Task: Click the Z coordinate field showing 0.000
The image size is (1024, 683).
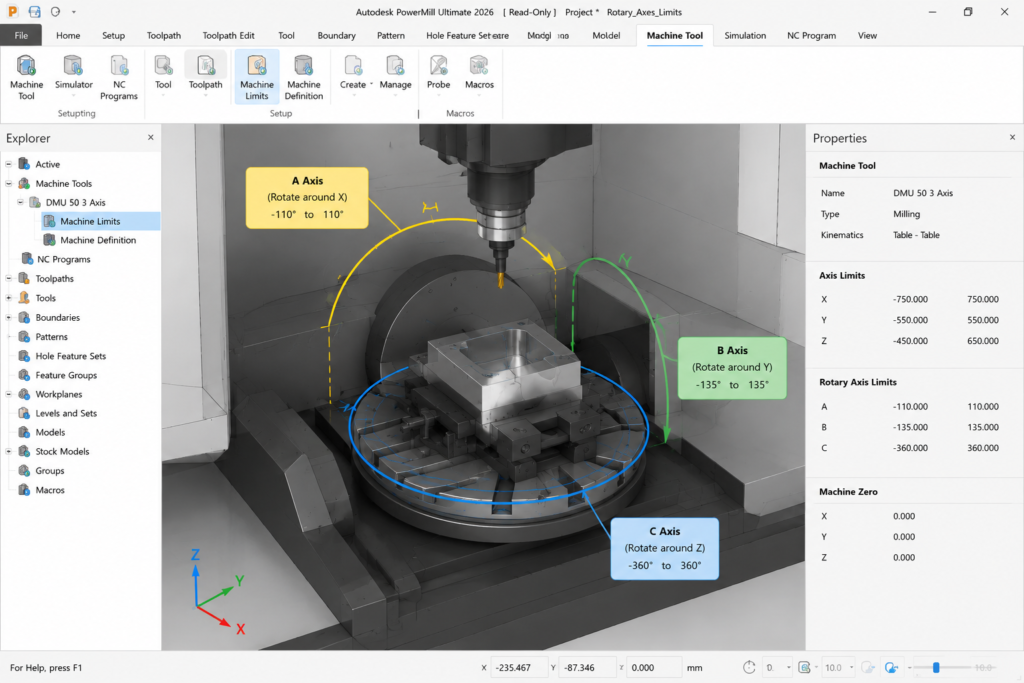Action: [654, 667]
